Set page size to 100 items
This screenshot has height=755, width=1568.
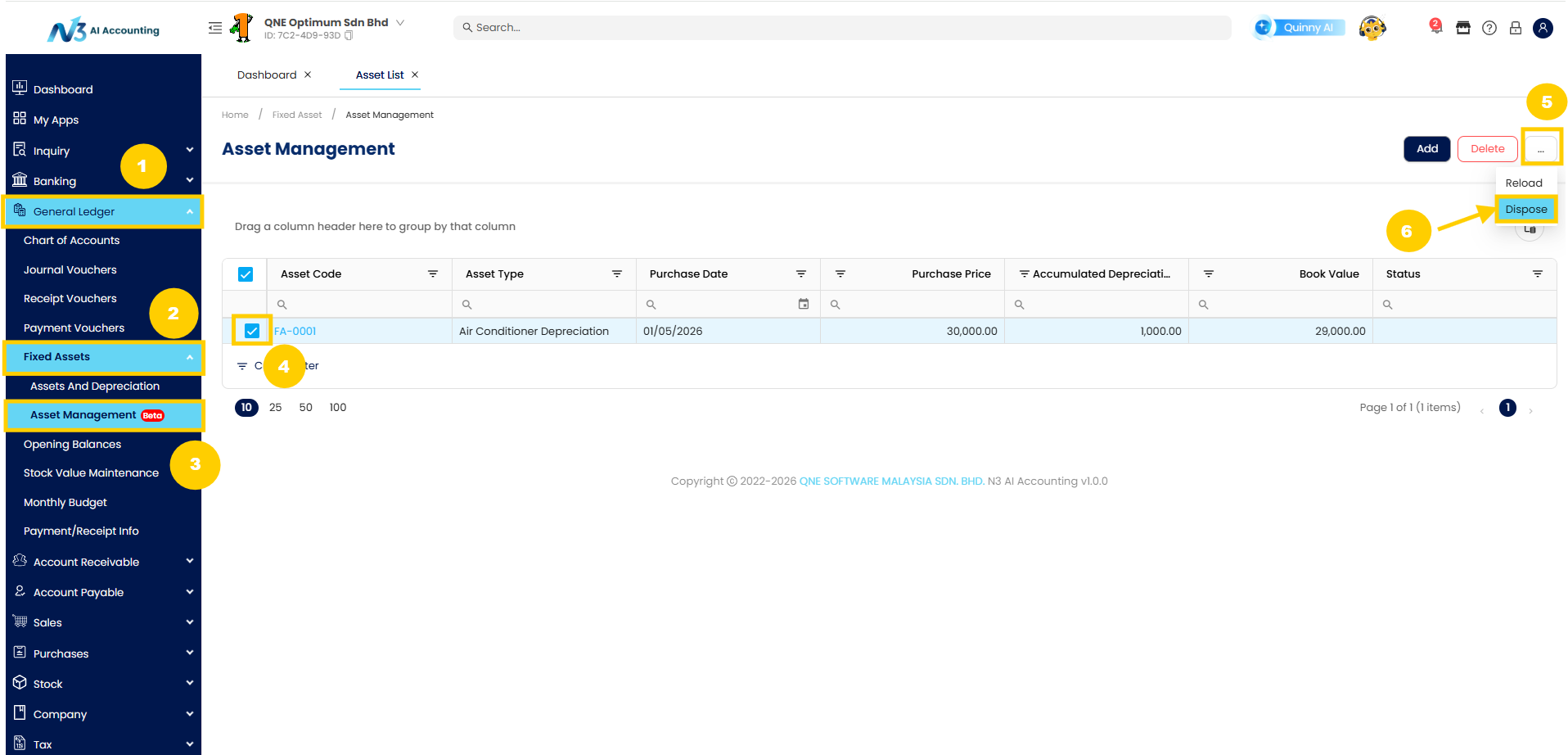point(338,407)
